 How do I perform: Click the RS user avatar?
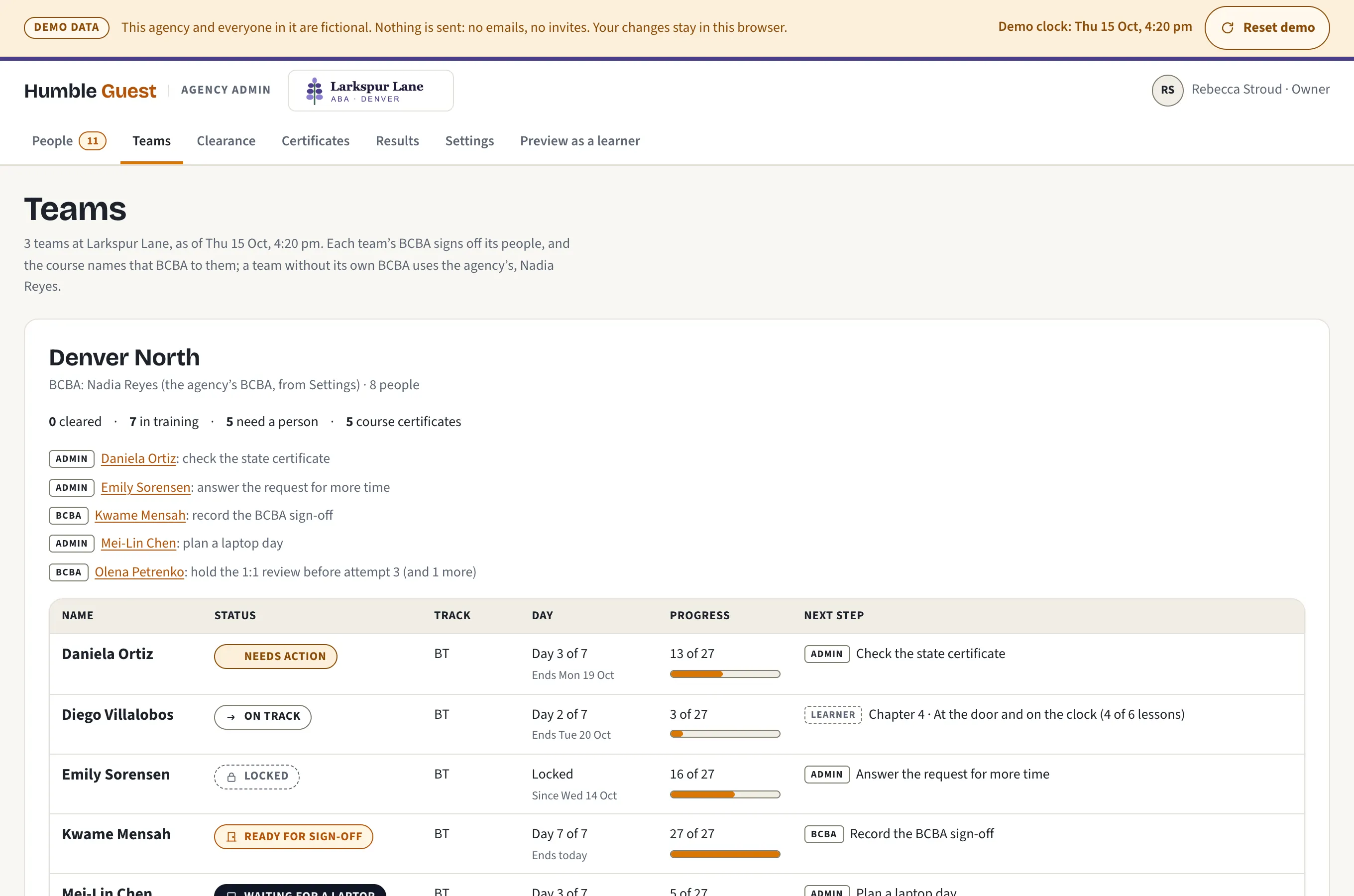(x=1167, y=90)
